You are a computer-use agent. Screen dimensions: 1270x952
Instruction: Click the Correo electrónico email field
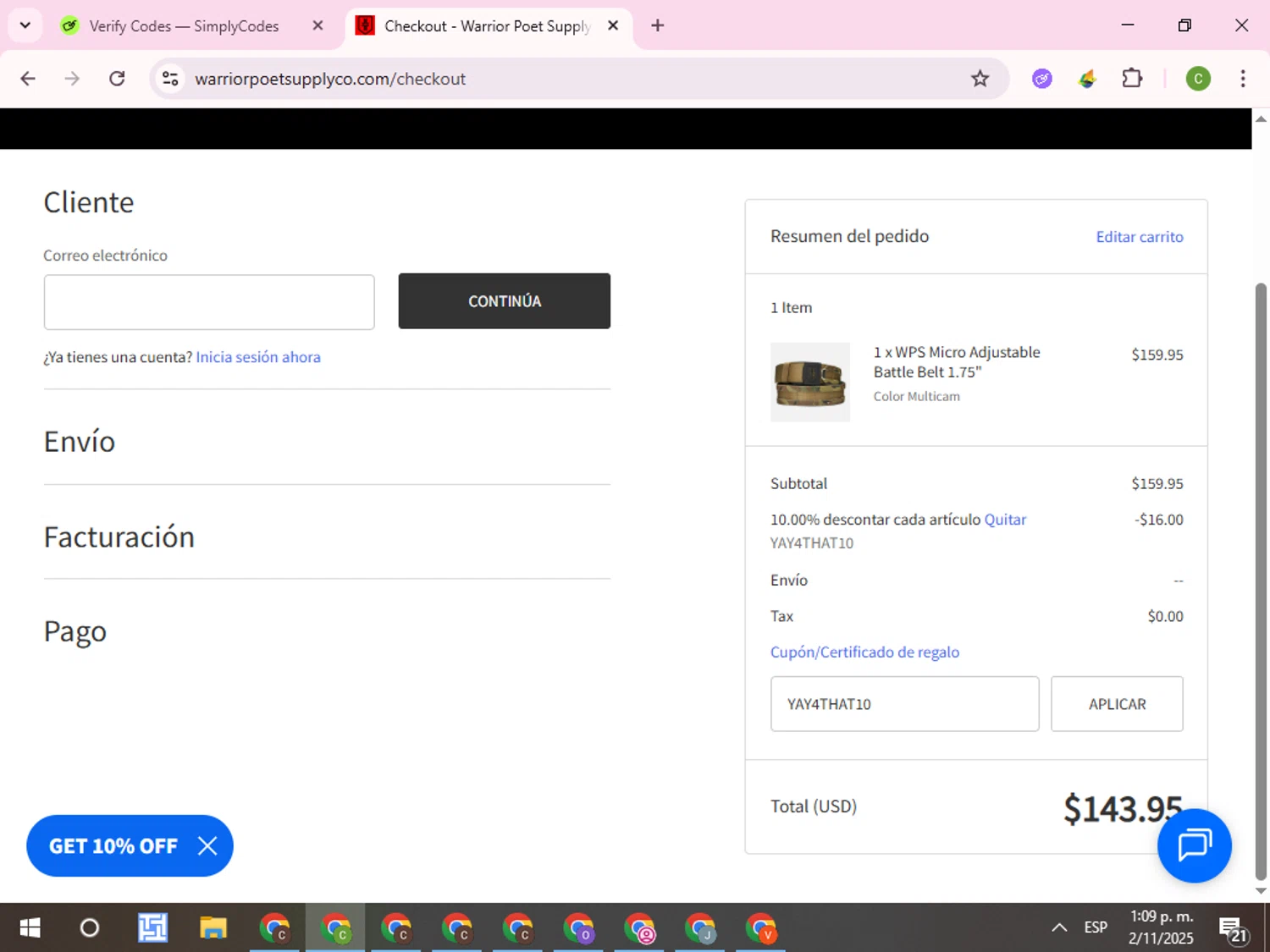click(x=209, y=302)
